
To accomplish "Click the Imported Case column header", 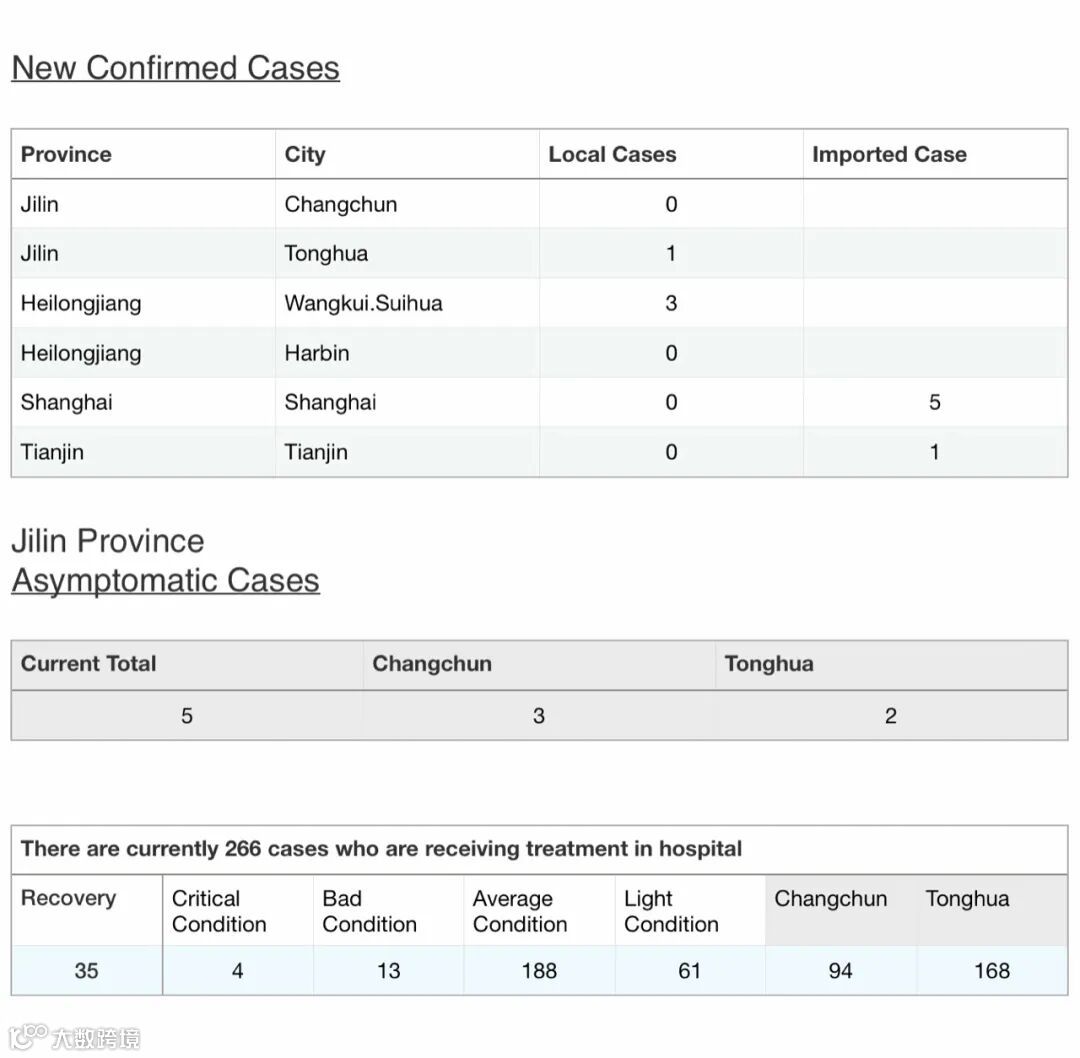I will (x=889, y=155).
